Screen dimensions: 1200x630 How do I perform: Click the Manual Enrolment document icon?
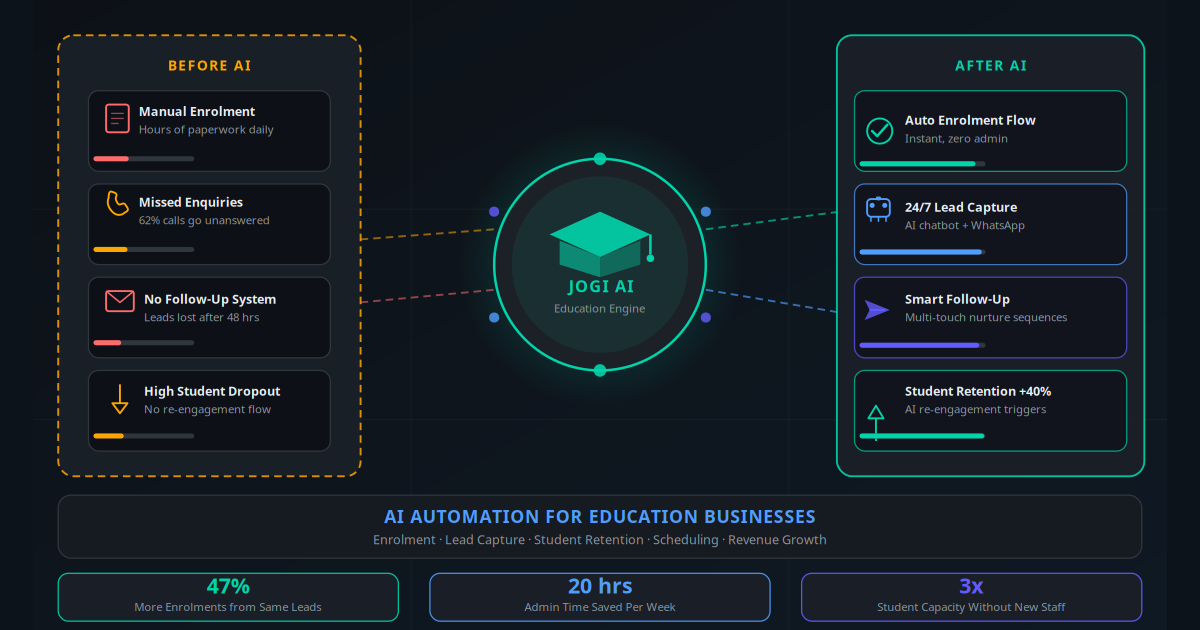(118, 119)
